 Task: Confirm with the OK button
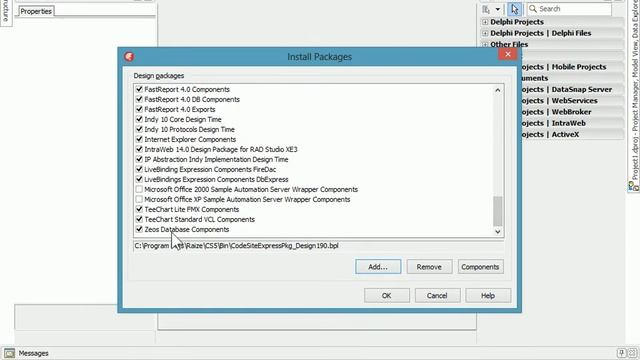click(x=387, y=296)
